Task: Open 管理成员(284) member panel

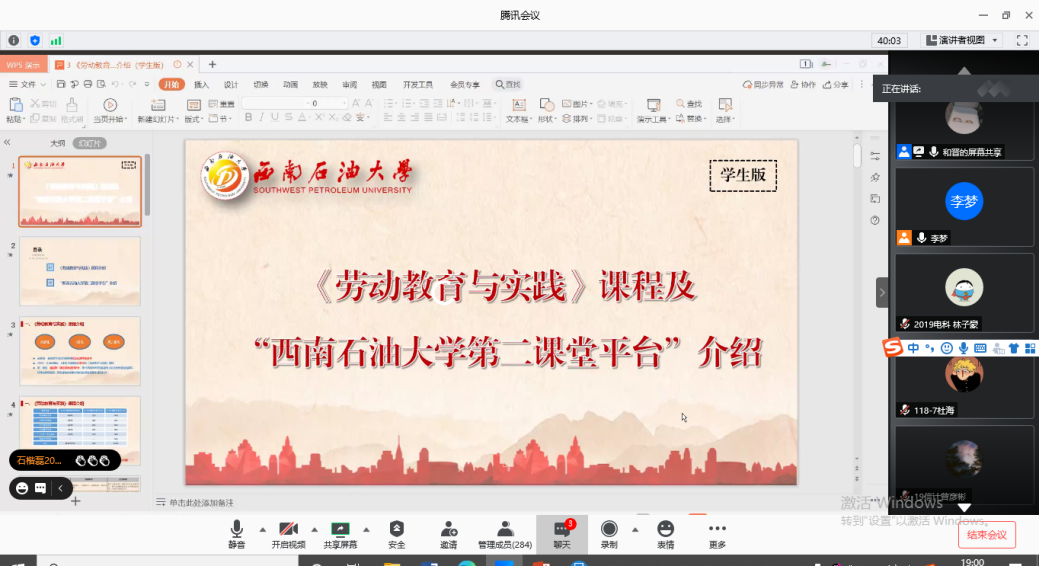Action: tap(505, 535)
